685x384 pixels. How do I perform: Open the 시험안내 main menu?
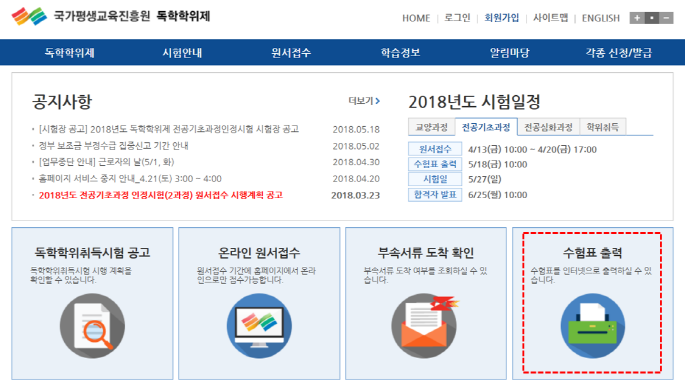pyautogui.click(x=182, y=53)
